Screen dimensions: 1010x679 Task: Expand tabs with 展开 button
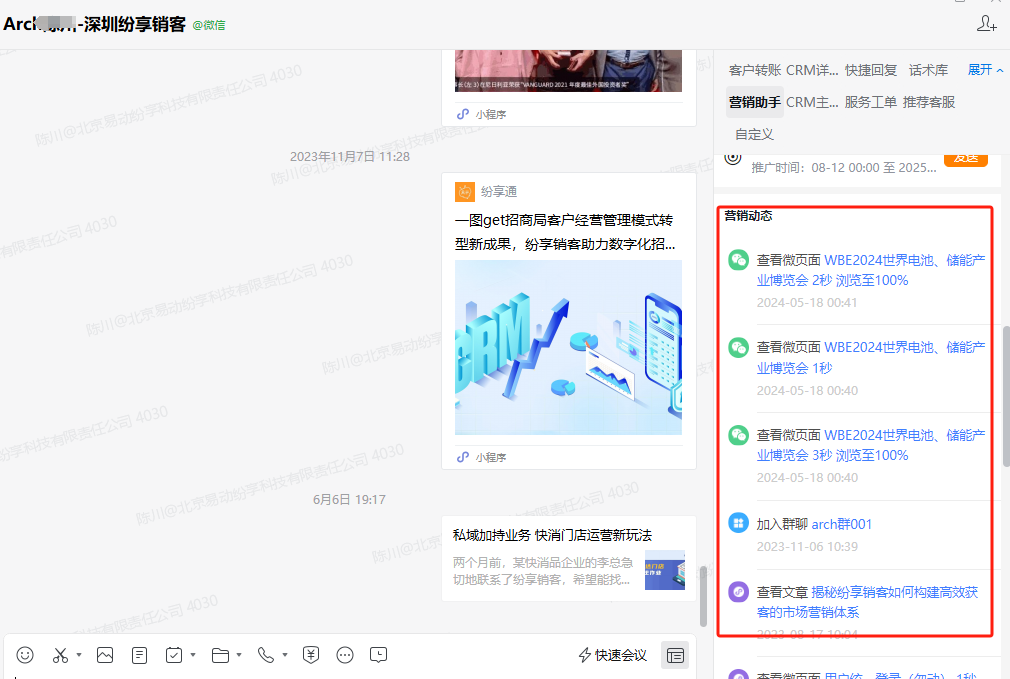tap(985, 70)
